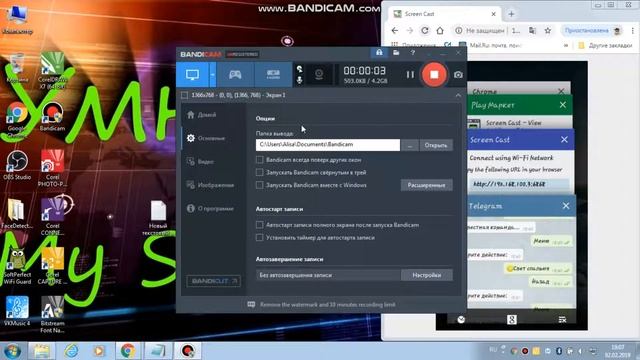
Task: Close the Play Маркет card
Action: [x=563, y=105]
